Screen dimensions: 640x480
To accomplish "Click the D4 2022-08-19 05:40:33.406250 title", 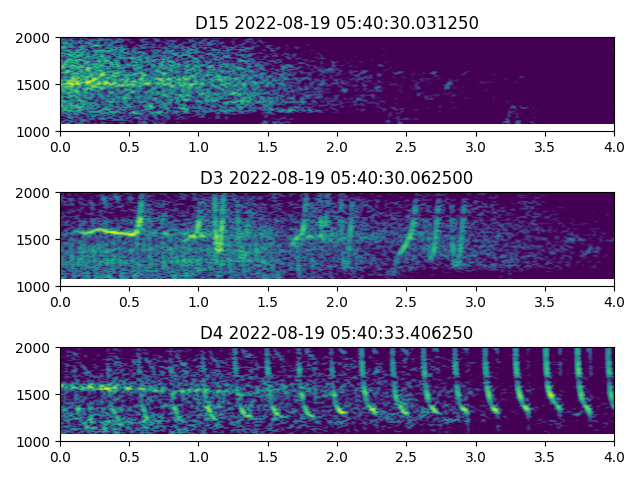I will pos(336,333).
